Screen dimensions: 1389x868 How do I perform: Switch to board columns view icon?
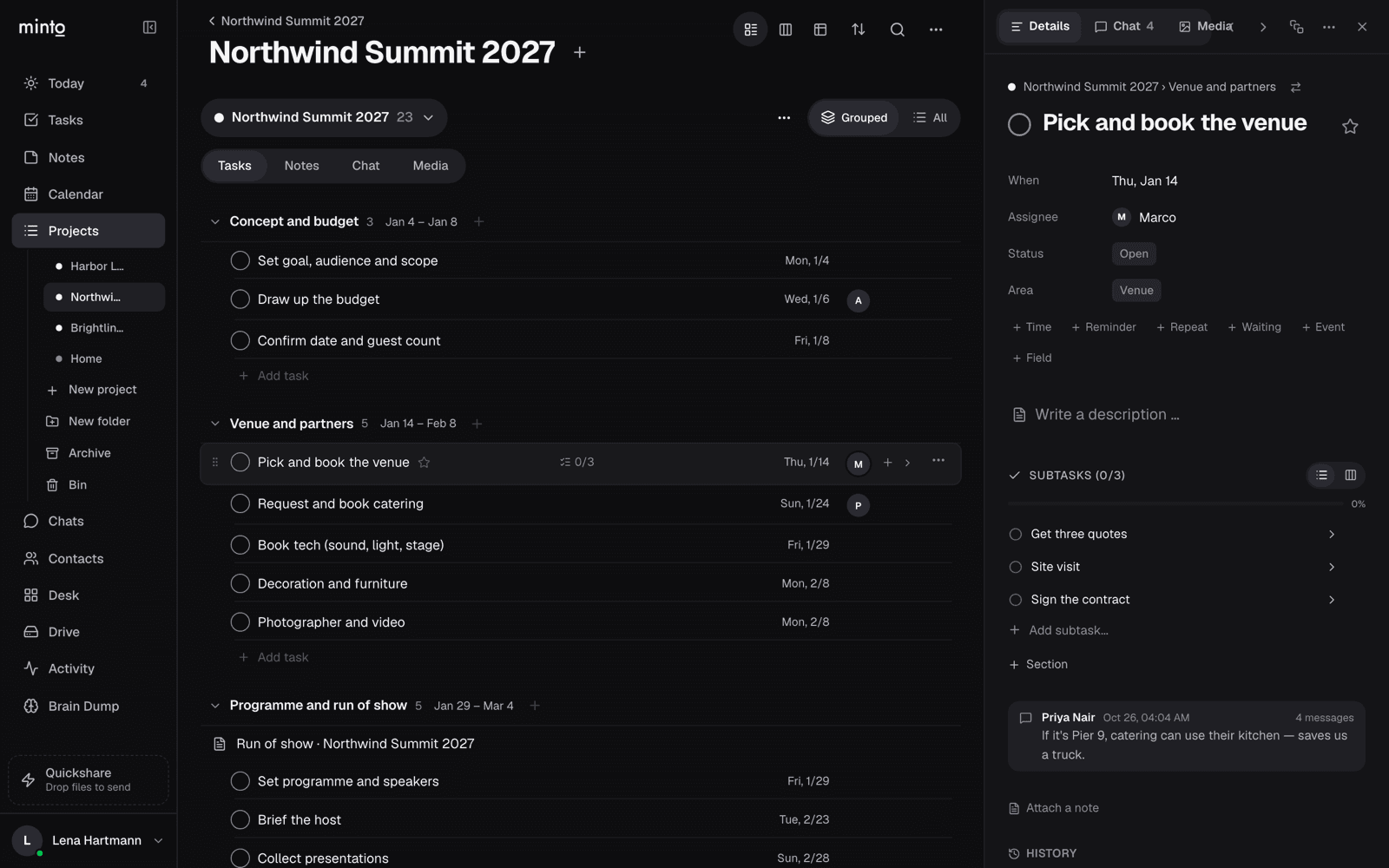coord(786,30)
